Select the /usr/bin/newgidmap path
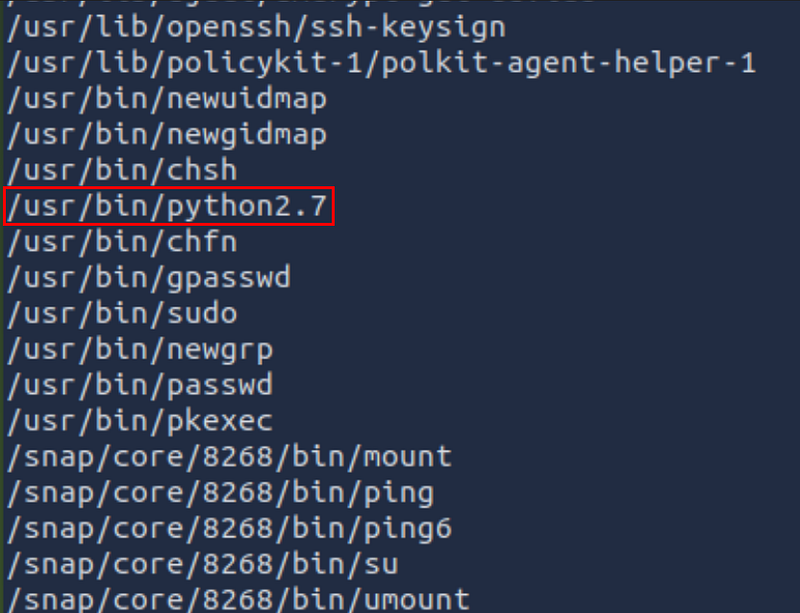 (x=166, y=134)
